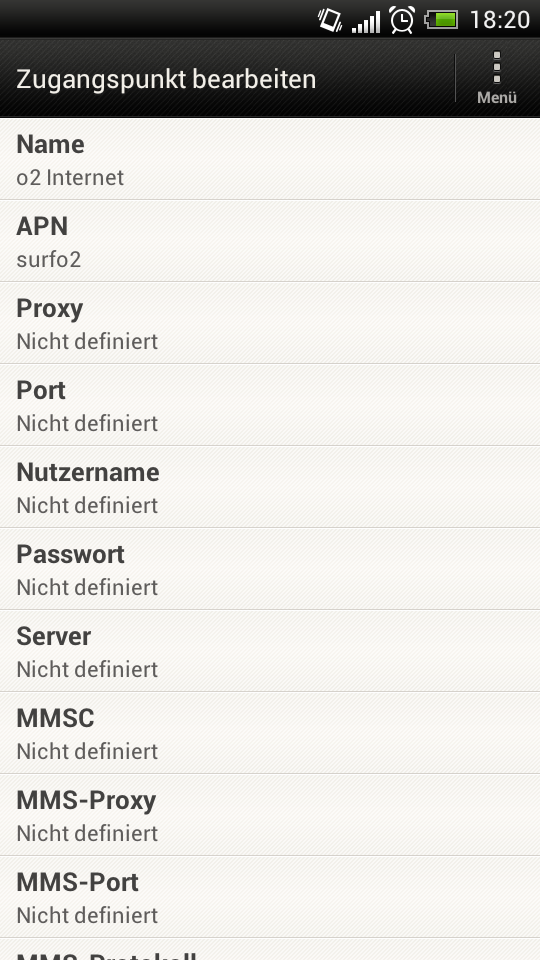Tap the Zugangspunkt bearbeiten title
The image size is (540, 960).
(166, 80)
